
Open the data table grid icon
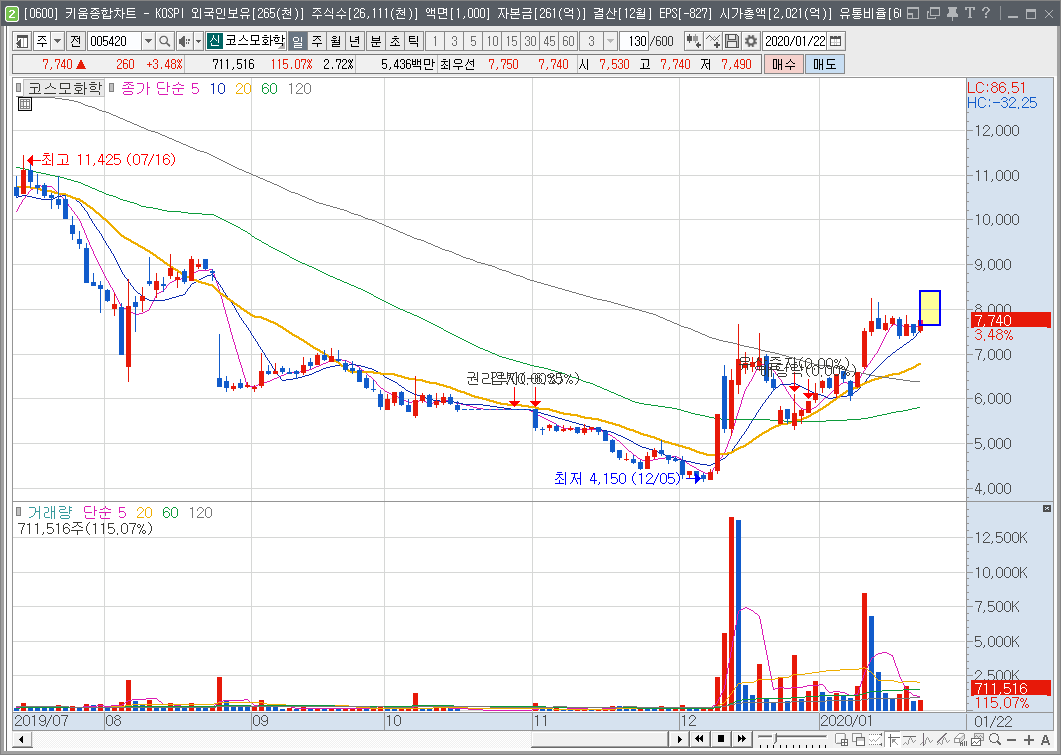click(x=24, y=104)
